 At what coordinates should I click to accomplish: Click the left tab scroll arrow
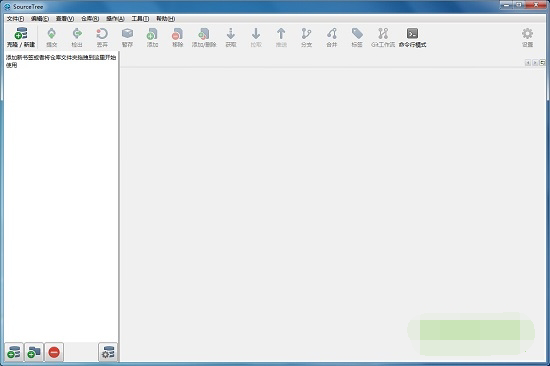point(528,62)
